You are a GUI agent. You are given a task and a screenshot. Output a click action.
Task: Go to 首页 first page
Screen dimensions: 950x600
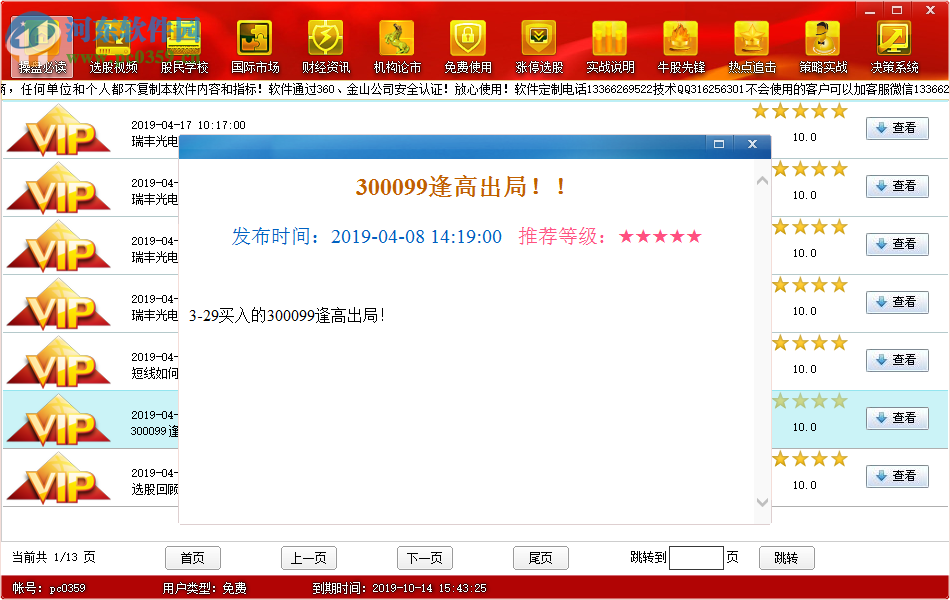tap(192, 557)
